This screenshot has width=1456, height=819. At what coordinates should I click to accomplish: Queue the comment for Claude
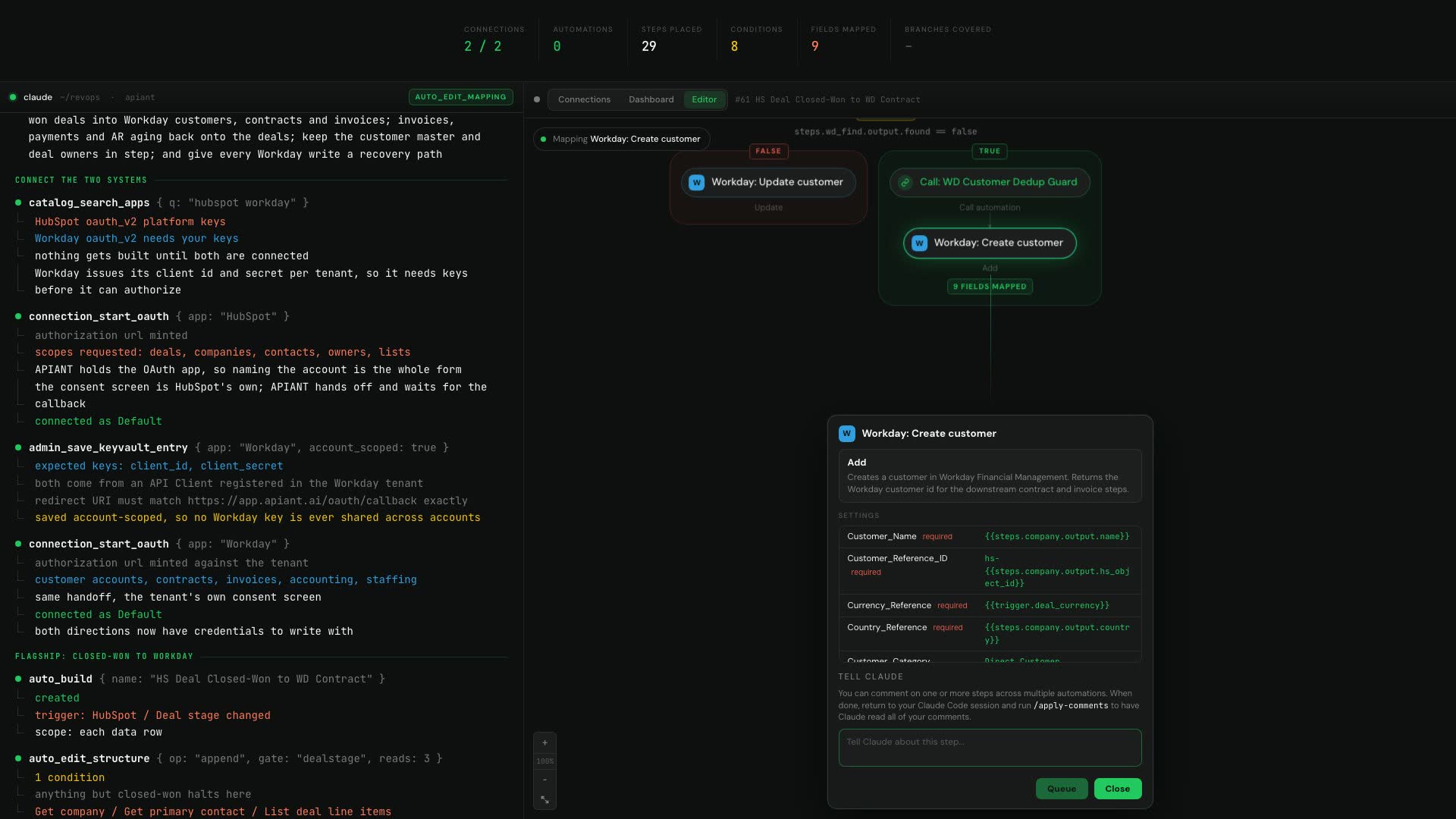1062,789
